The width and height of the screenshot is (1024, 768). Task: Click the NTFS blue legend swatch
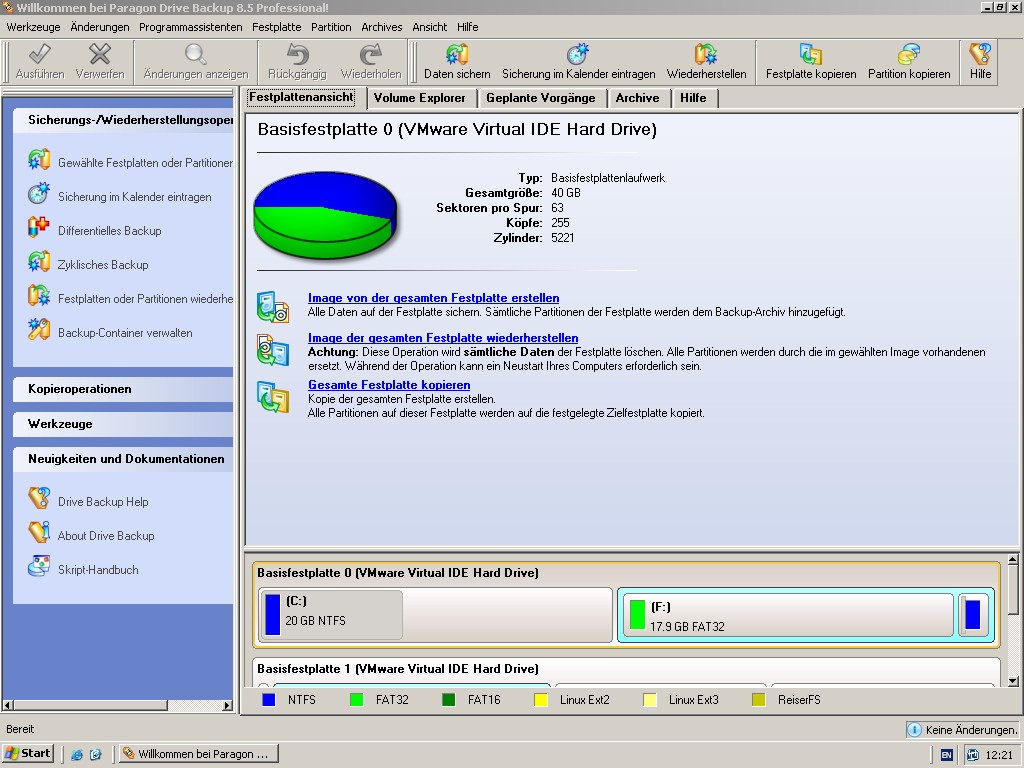click(x=268, y=699)
